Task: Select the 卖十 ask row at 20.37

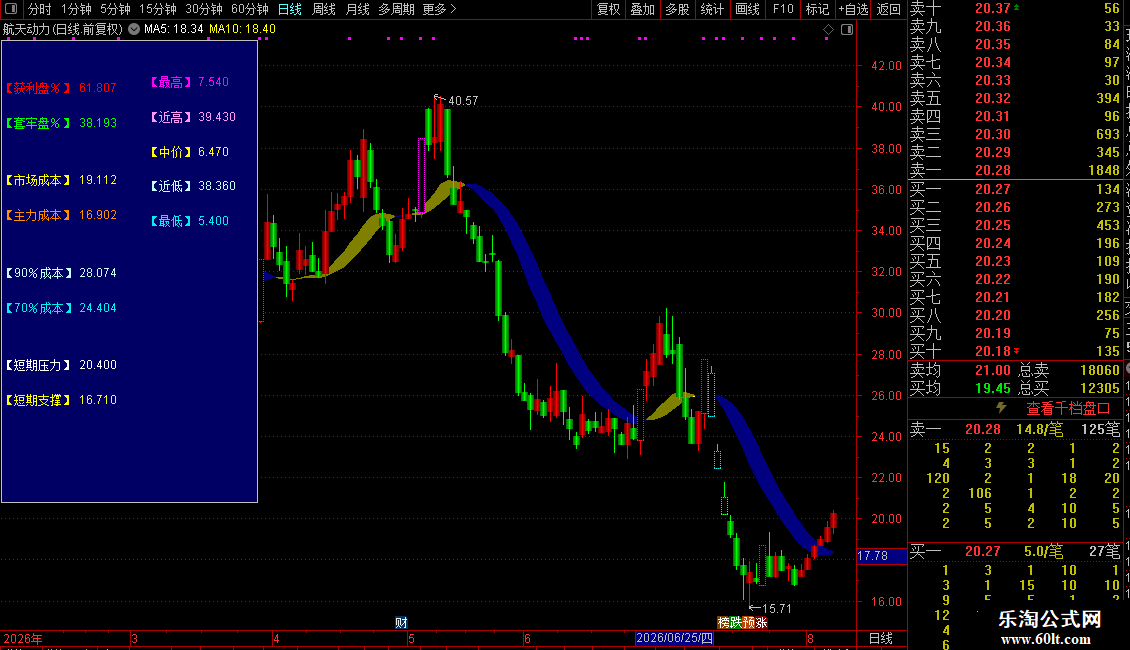Action: (x=1015, y=9)
